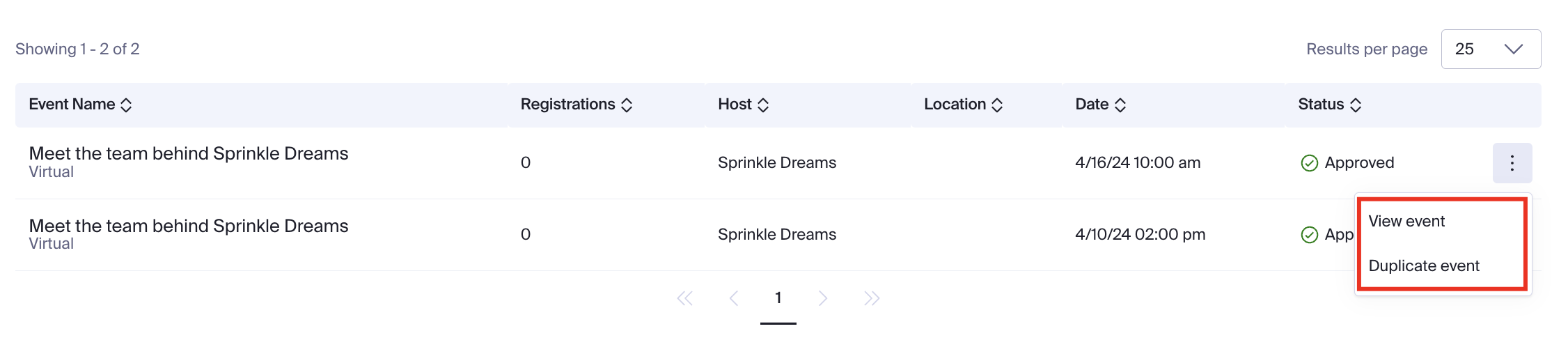Open the three-dot actions menu

[1512, 163]
